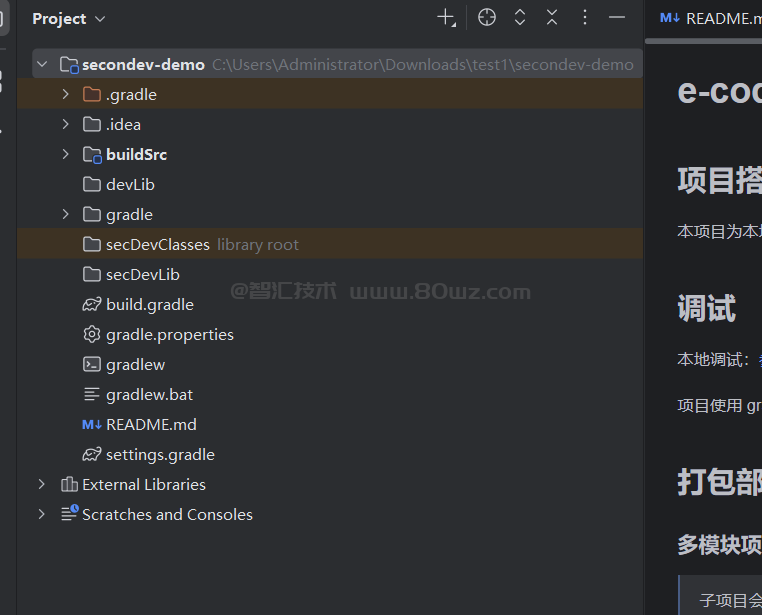
Task: Open Project panel options three-dot menu
Action: pyautogui.click(x=585, y=18)
